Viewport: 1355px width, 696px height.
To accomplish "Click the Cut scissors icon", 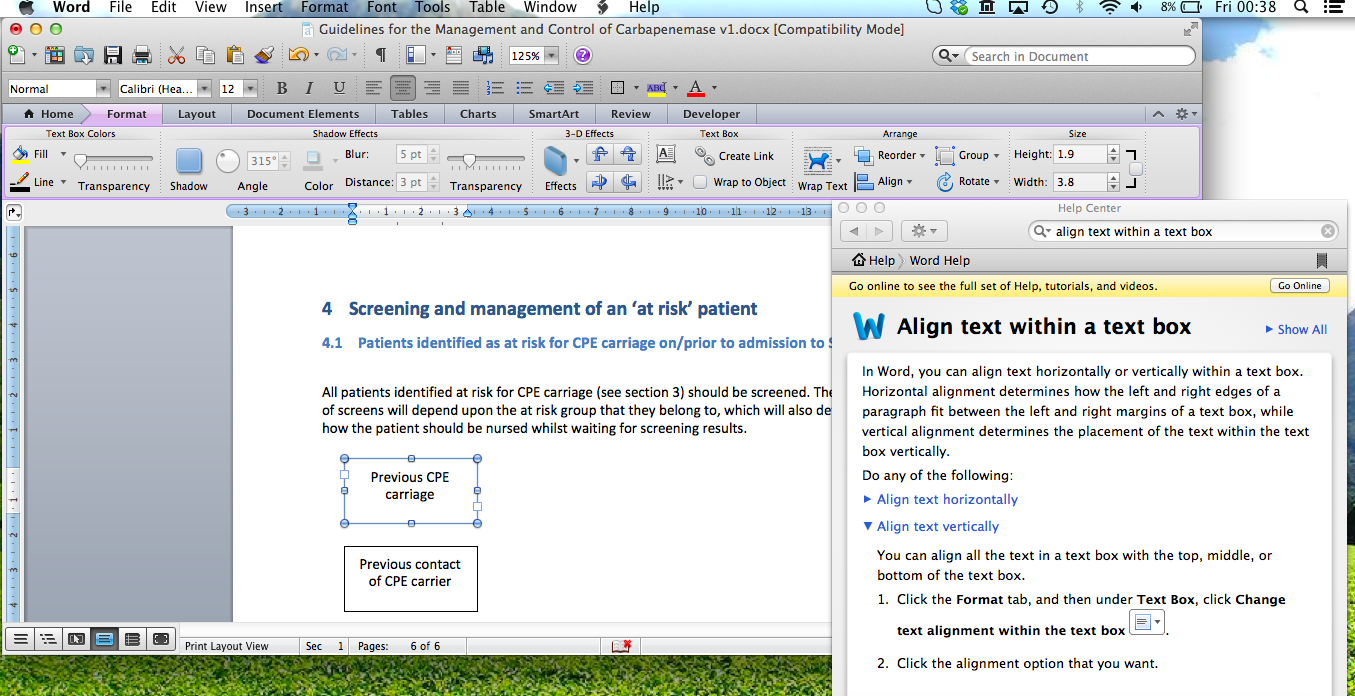I will (x=177, y=55).
